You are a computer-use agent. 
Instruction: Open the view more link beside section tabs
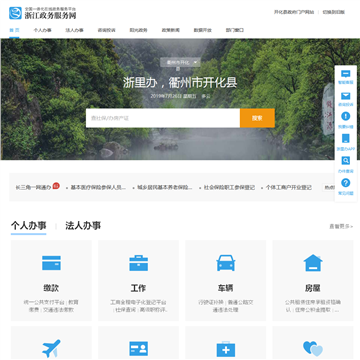pyautogui.click(x=341, y=226)
